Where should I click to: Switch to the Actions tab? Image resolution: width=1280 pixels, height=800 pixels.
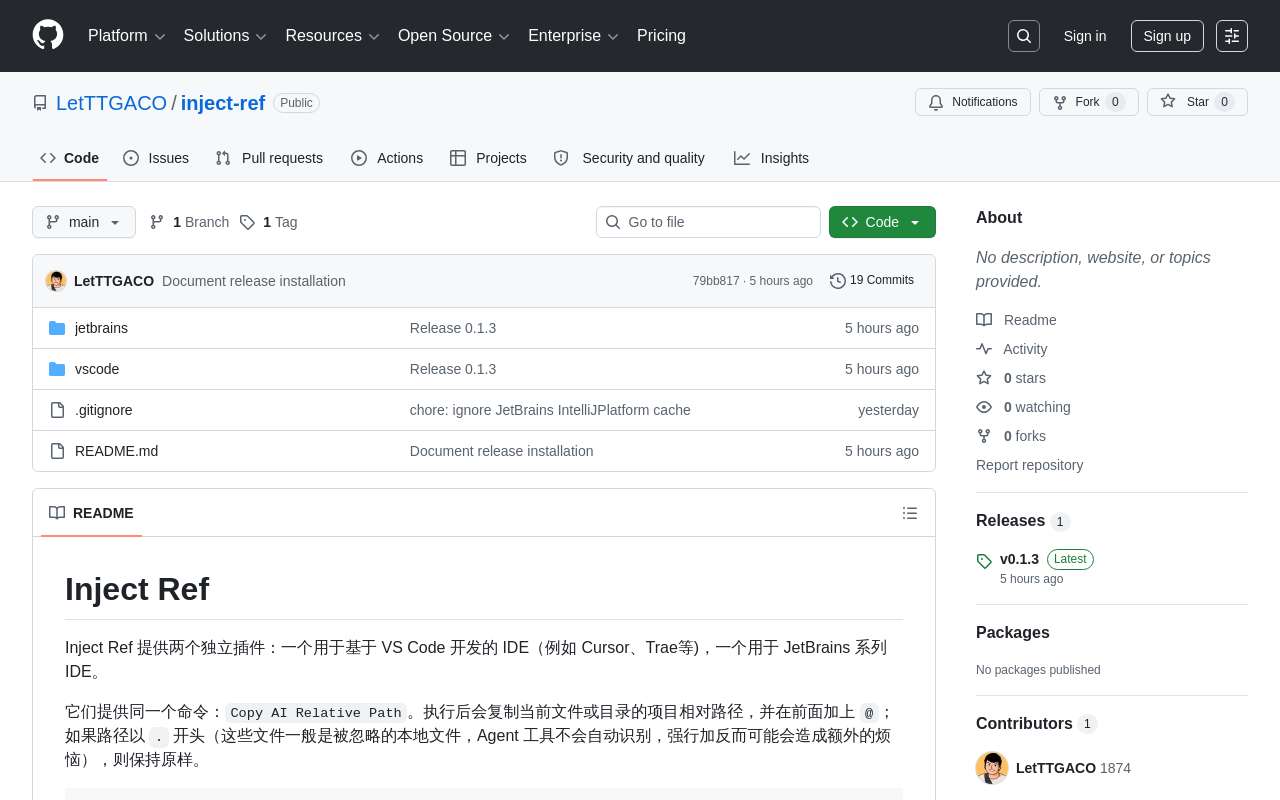click(x=387, y=158)
